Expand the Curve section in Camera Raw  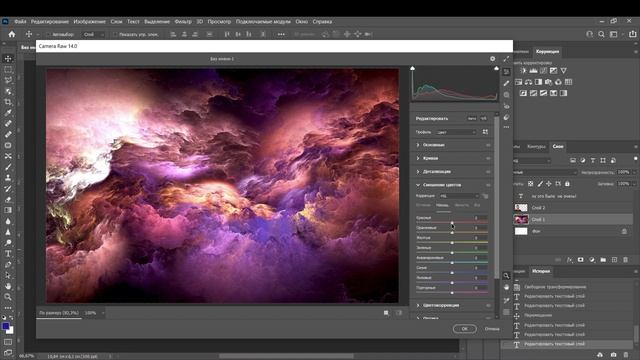(418, 158)
